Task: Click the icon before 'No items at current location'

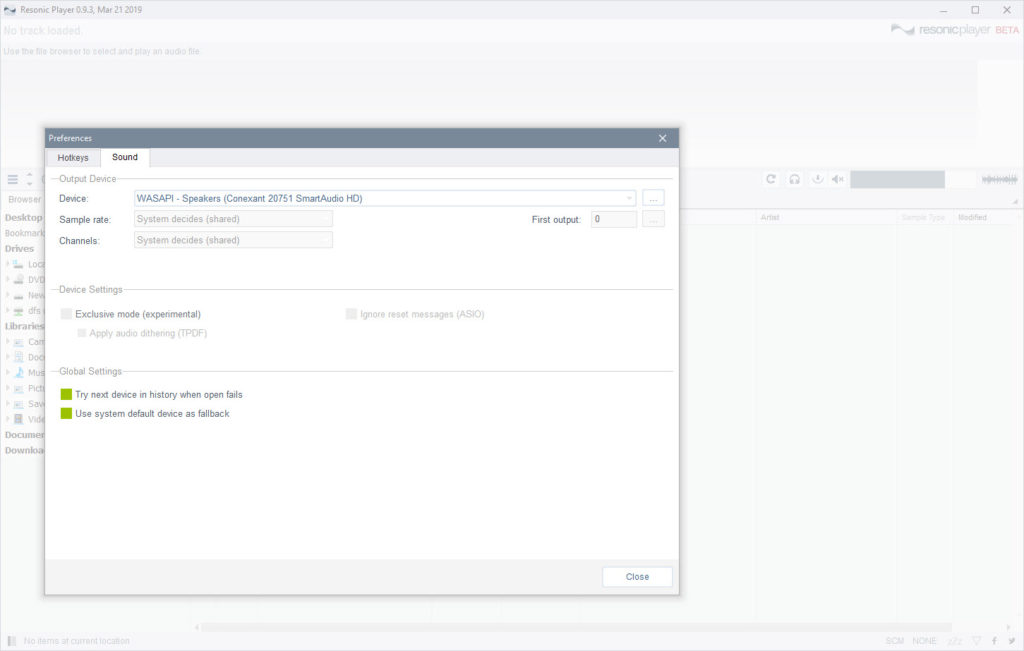Action: pyautogui.click(x=11, y=641)
